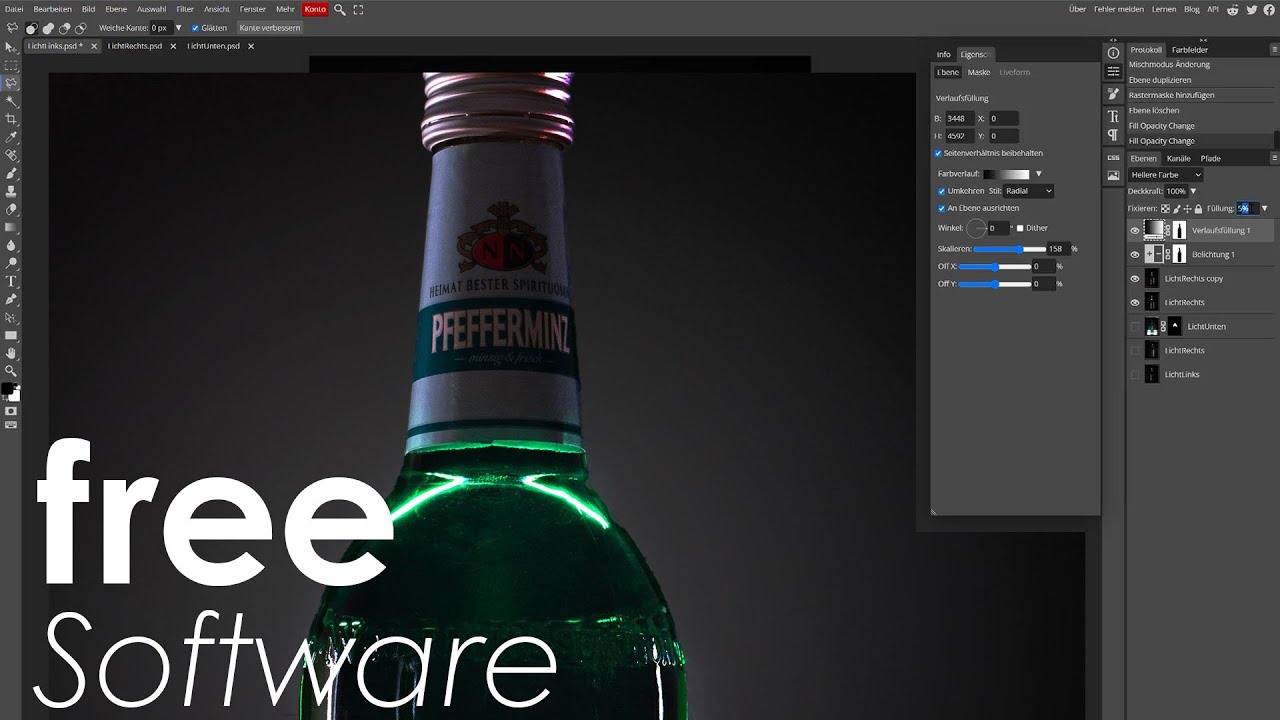The height and width of the screenshot is (720, 1280).
Task: Open the Fehler melden link
Action: [x=1119, y=9]
